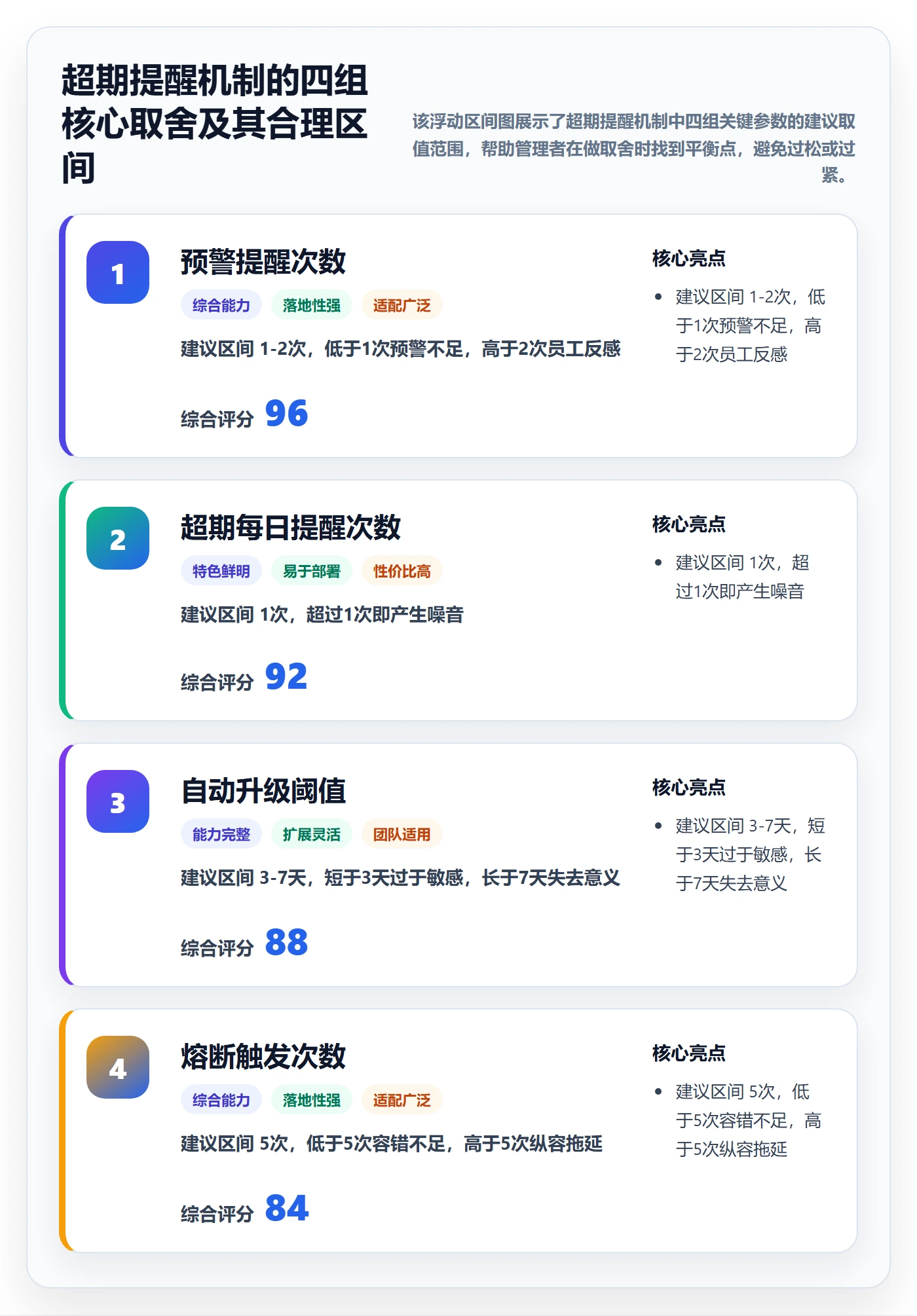Click the score value 96
The image size is (917, 1316).
[286, 414]
